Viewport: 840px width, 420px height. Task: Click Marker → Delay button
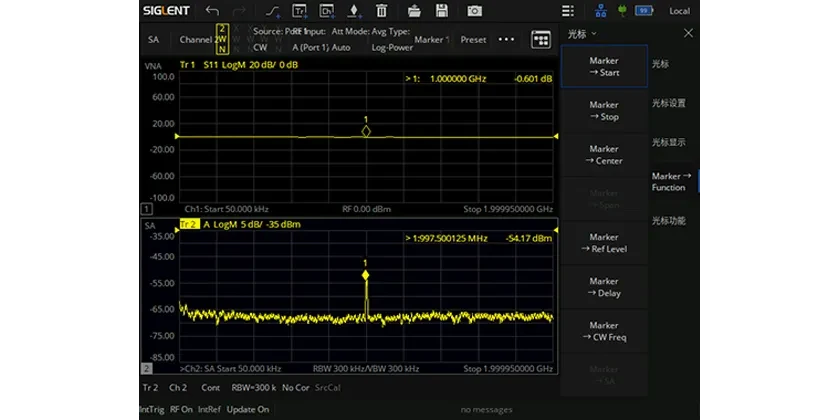coord(604,287)
